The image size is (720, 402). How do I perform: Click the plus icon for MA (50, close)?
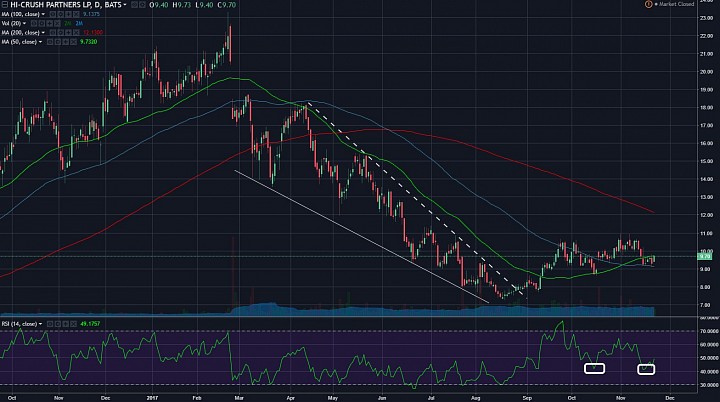point(66,42)
